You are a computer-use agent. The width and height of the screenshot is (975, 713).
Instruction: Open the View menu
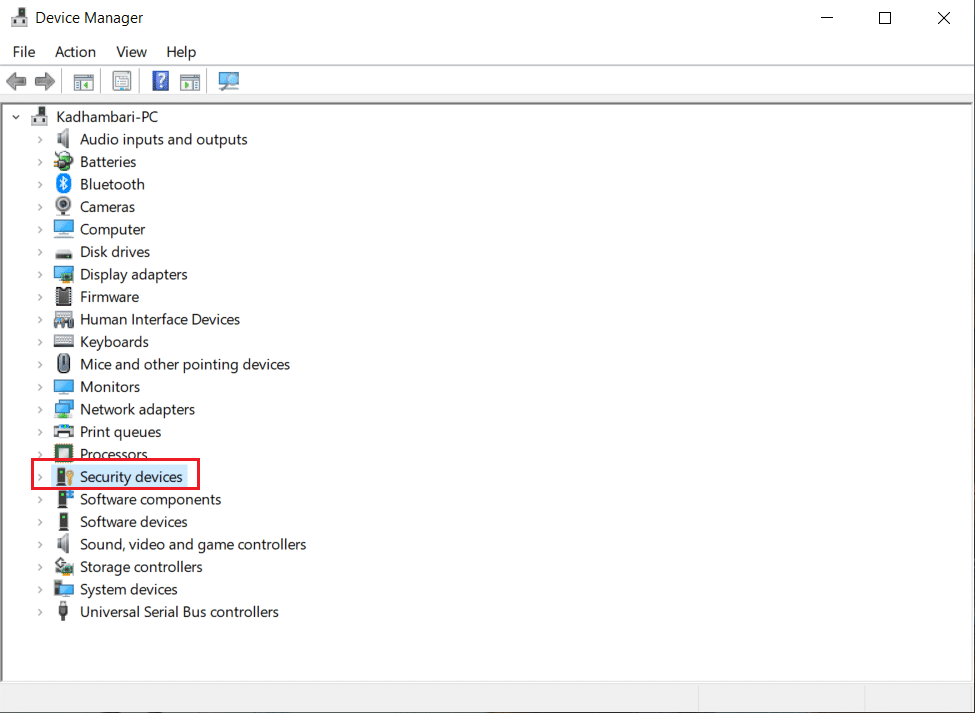pyautogui.click(x=131, y=52)
